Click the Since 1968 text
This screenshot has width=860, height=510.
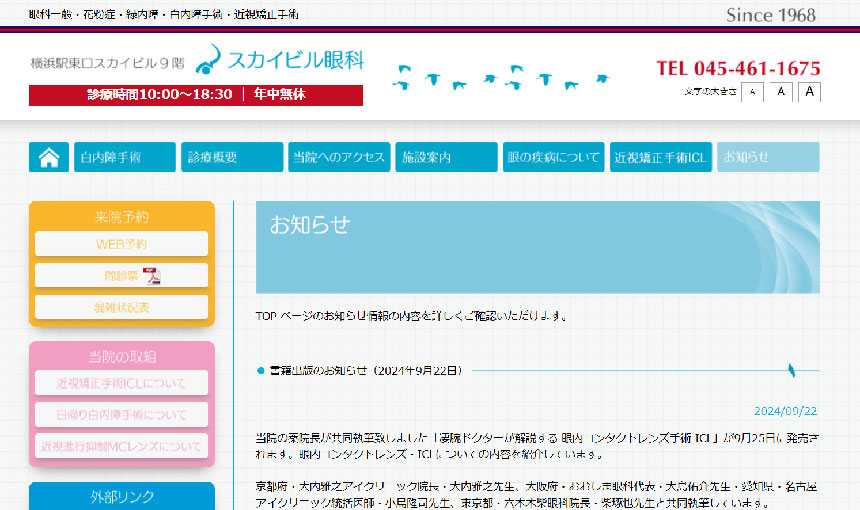tap(771, 15)
